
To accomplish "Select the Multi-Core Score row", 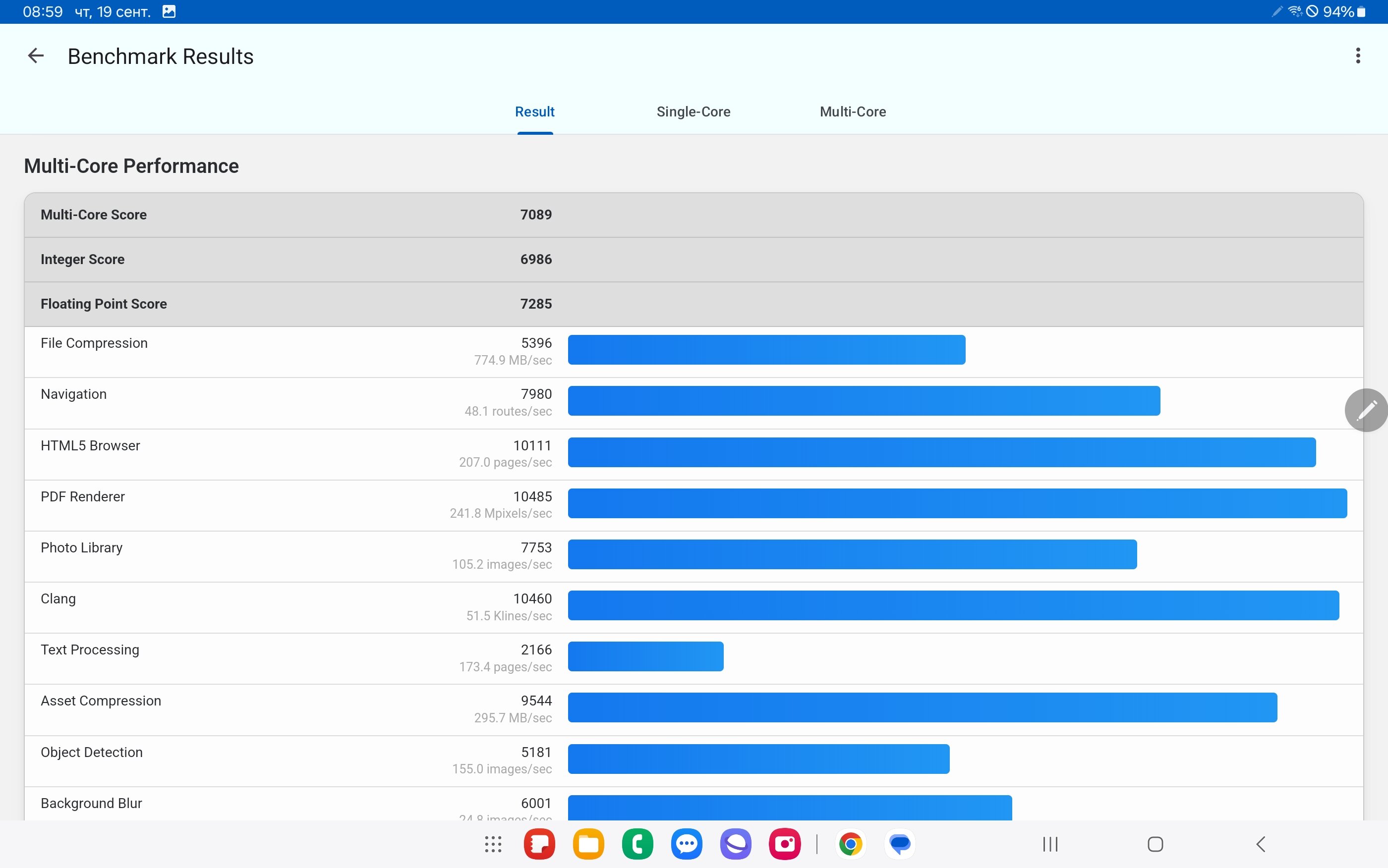I will pos(694,215).
